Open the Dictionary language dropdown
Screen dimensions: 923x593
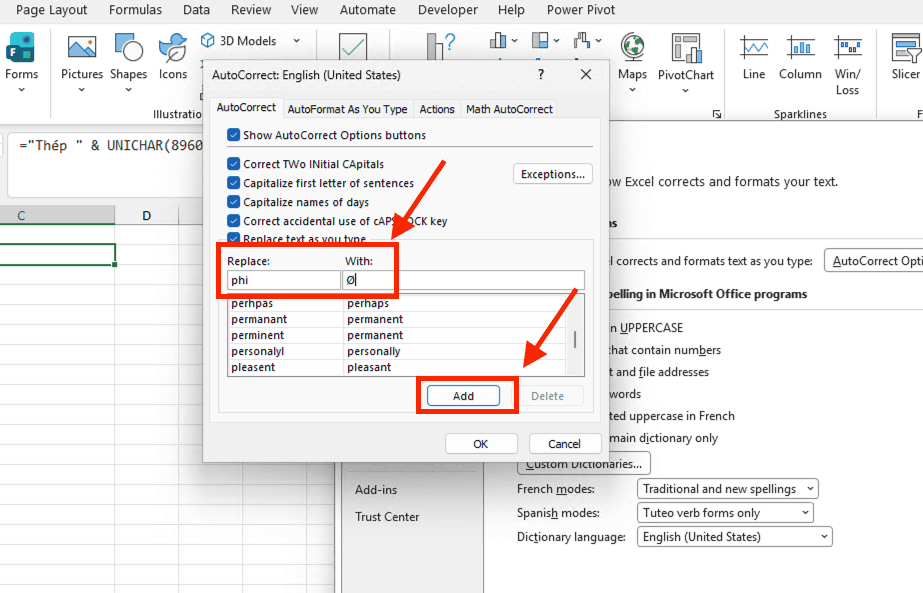735,536
